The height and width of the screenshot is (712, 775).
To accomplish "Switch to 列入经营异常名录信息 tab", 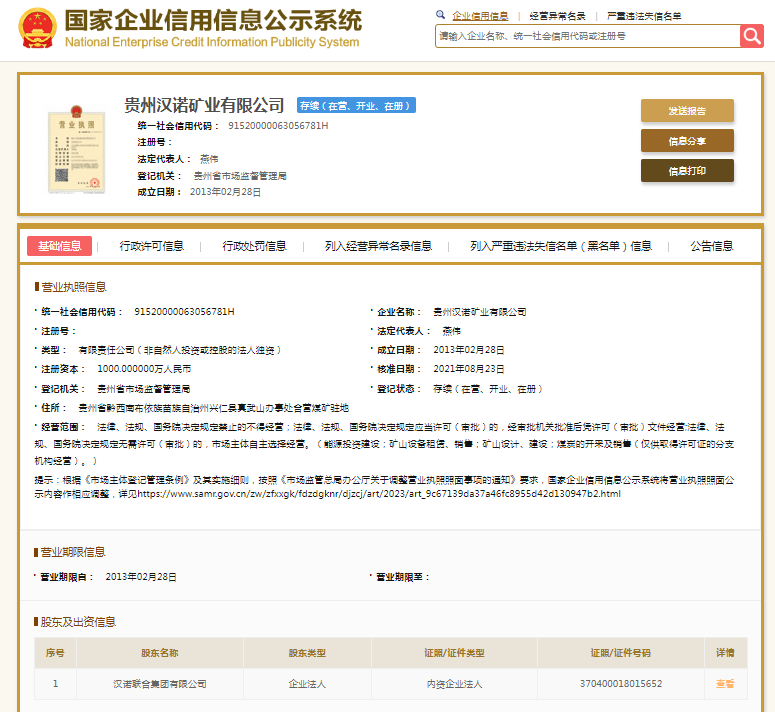I will (x=378, y=246).
